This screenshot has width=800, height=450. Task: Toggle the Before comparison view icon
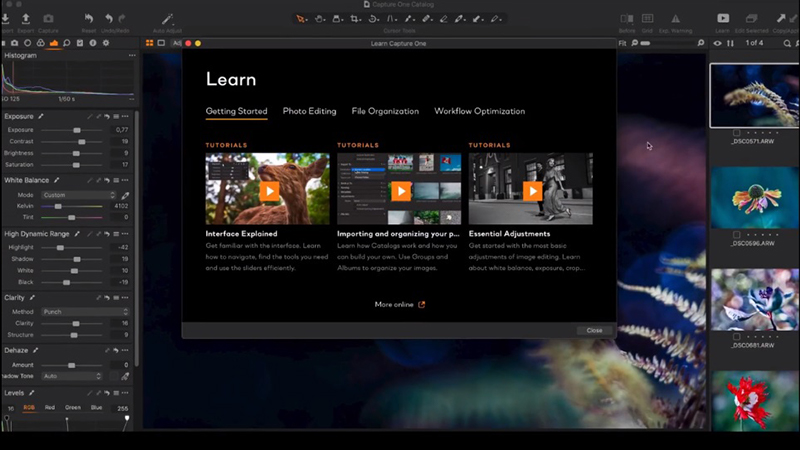point(627,18)
